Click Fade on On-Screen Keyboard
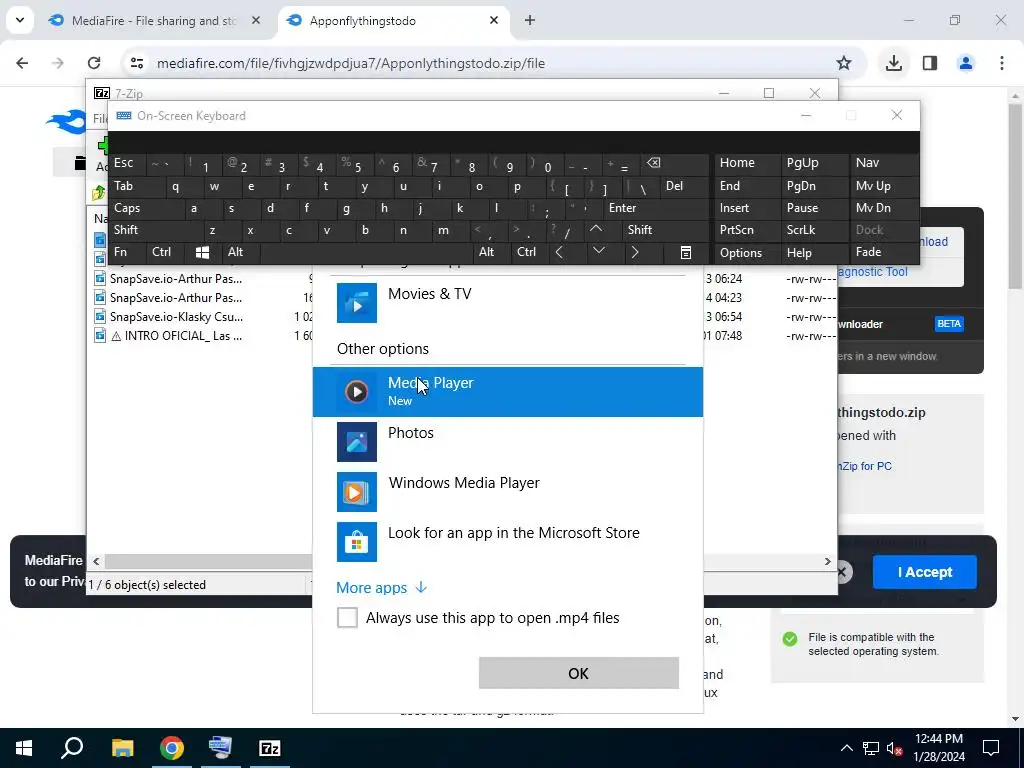The height and width of the screenshot is (768, 1024). click(x=884, y=252)
